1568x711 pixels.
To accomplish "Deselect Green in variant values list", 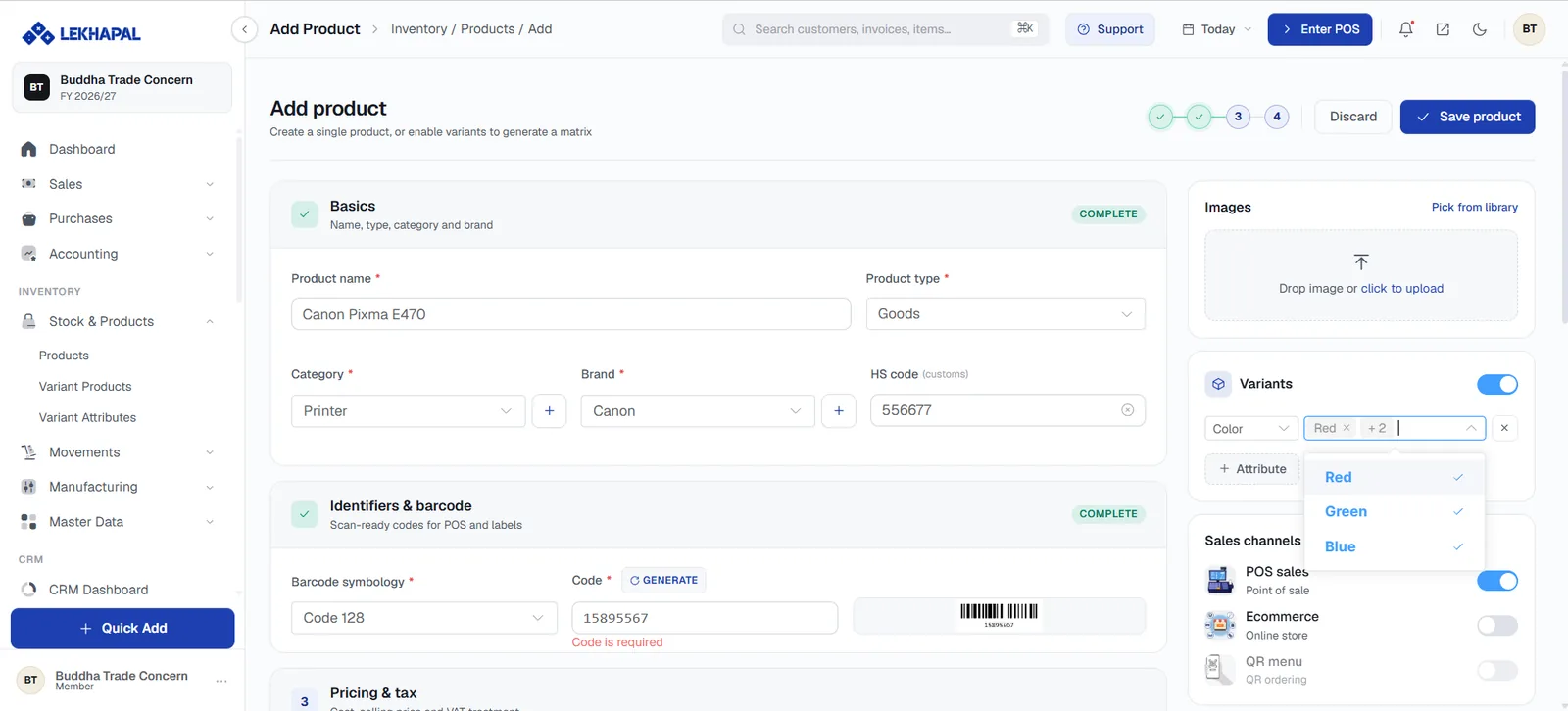I will pos(1395,511).
